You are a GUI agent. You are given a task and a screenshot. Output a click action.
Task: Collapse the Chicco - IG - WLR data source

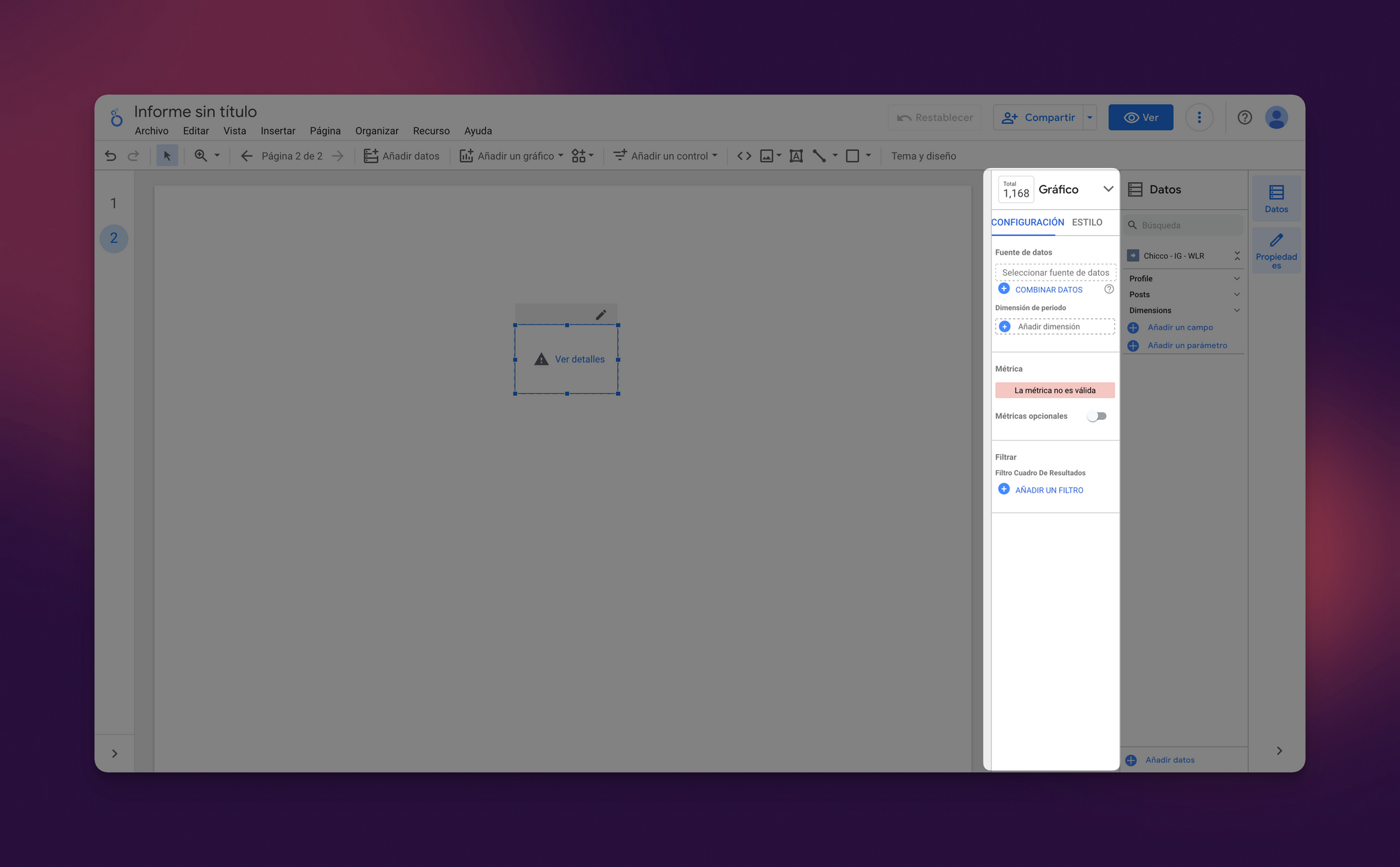pos(1237,256)
